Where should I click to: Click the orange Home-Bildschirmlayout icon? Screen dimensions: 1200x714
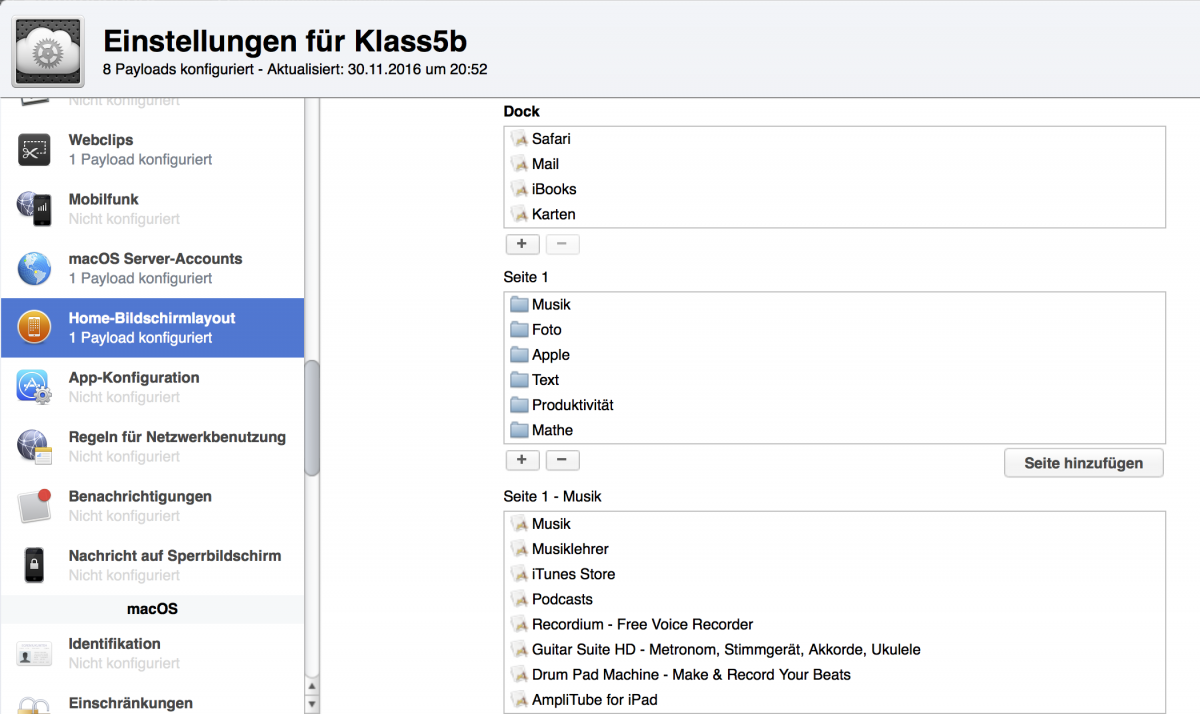(34, 328)
